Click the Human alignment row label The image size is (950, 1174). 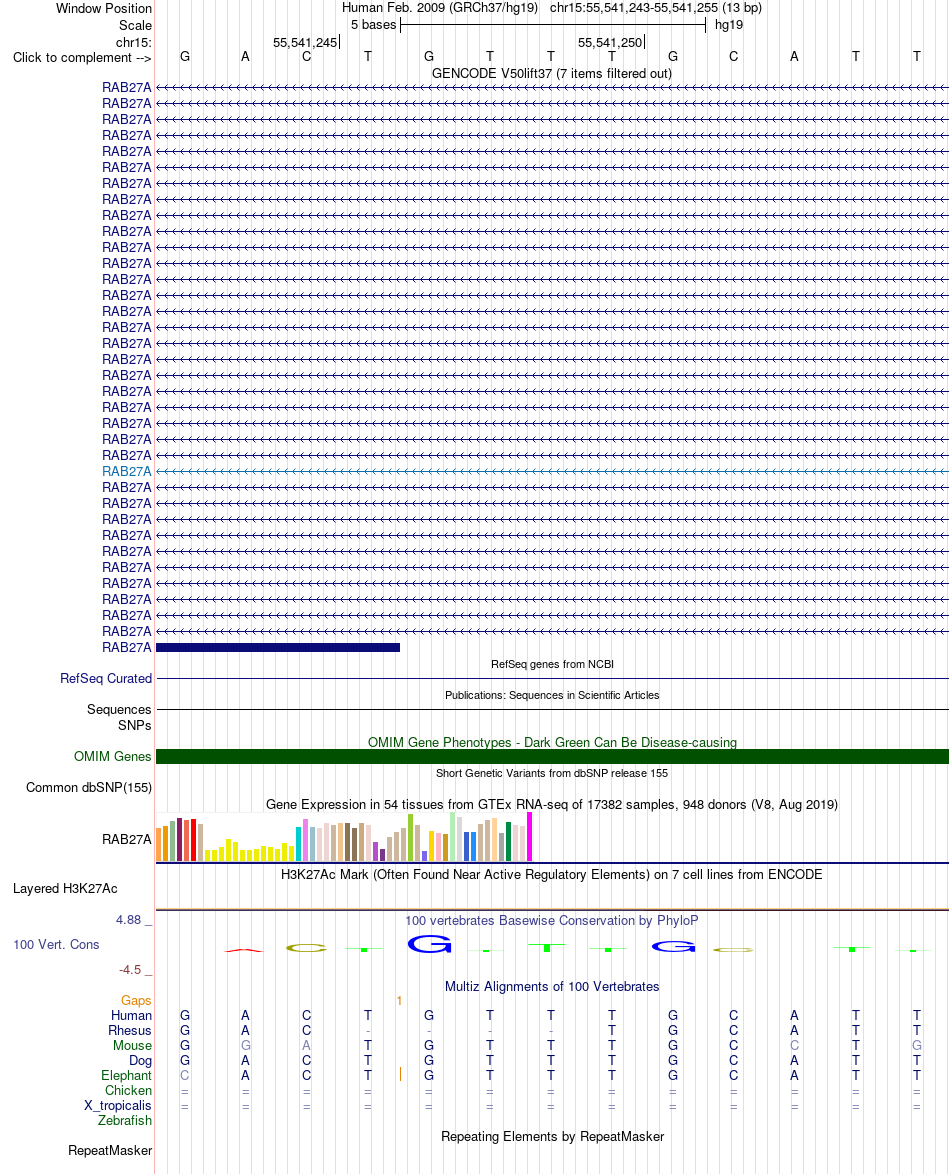coord(131,1015)
